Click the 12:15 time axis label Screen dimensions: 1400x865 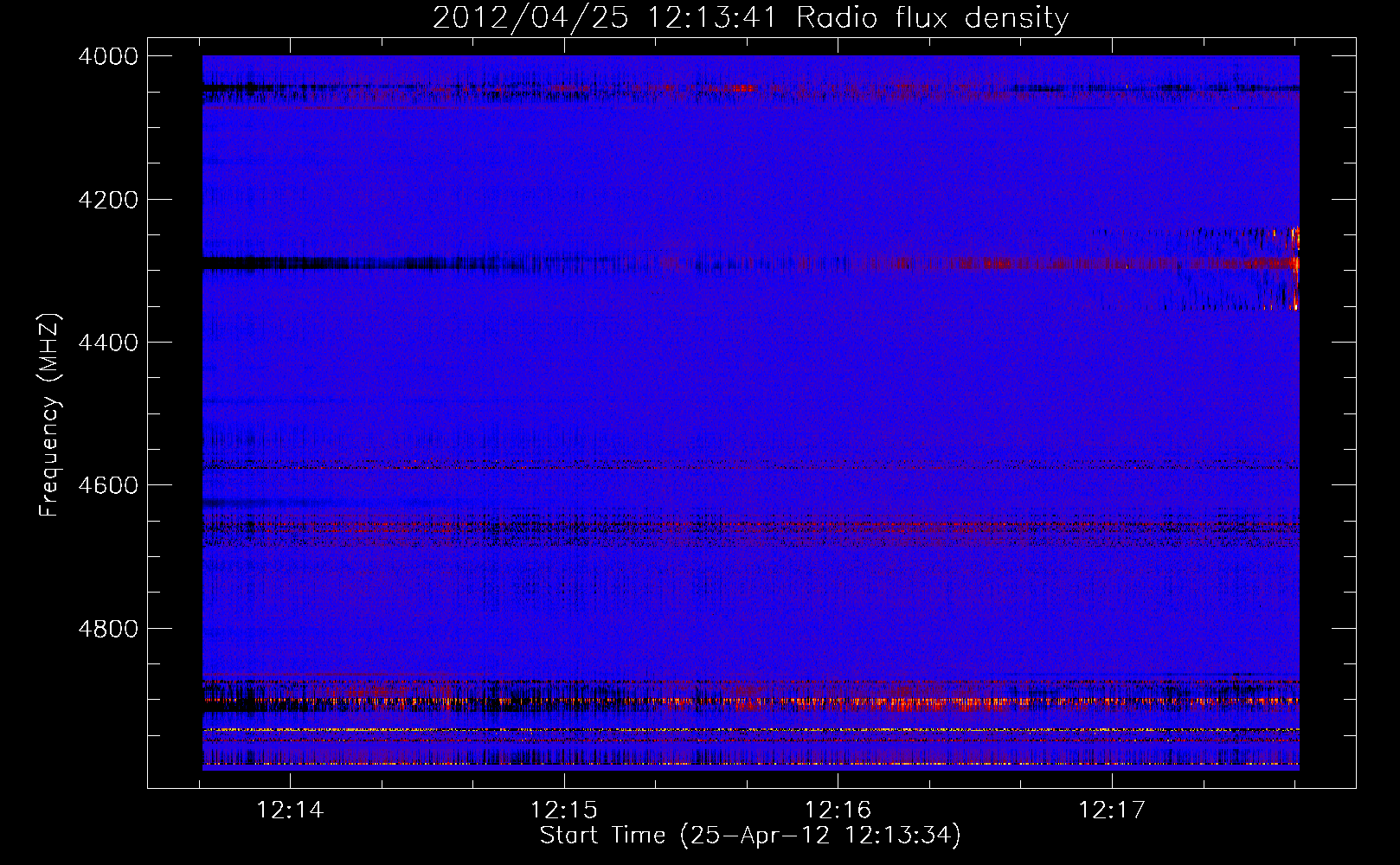(564, 810)
